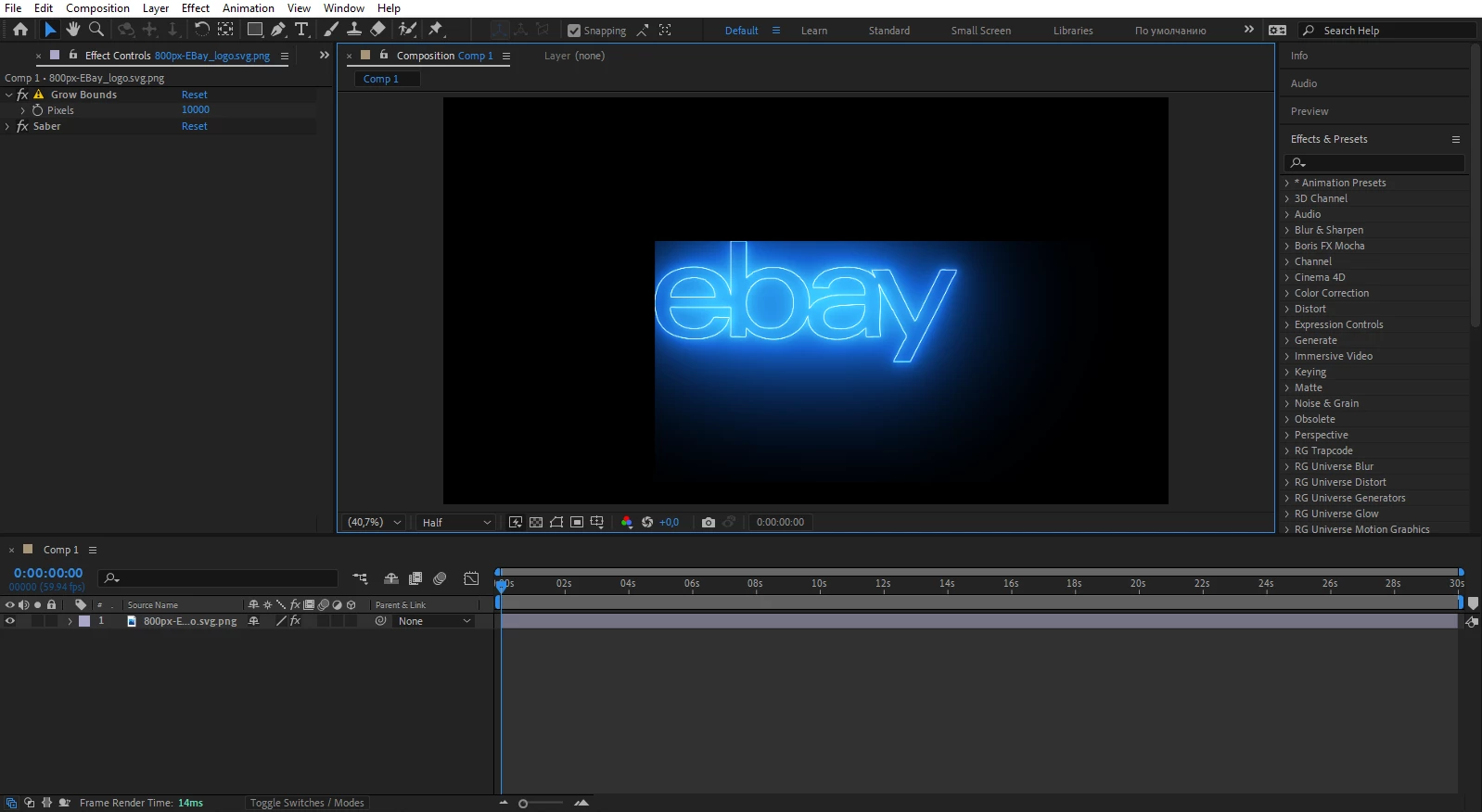Image resolution: width=1482 pixels, height=812 pixels.
Task: Take a snapshot with camera icon
Action: [709, 523]
